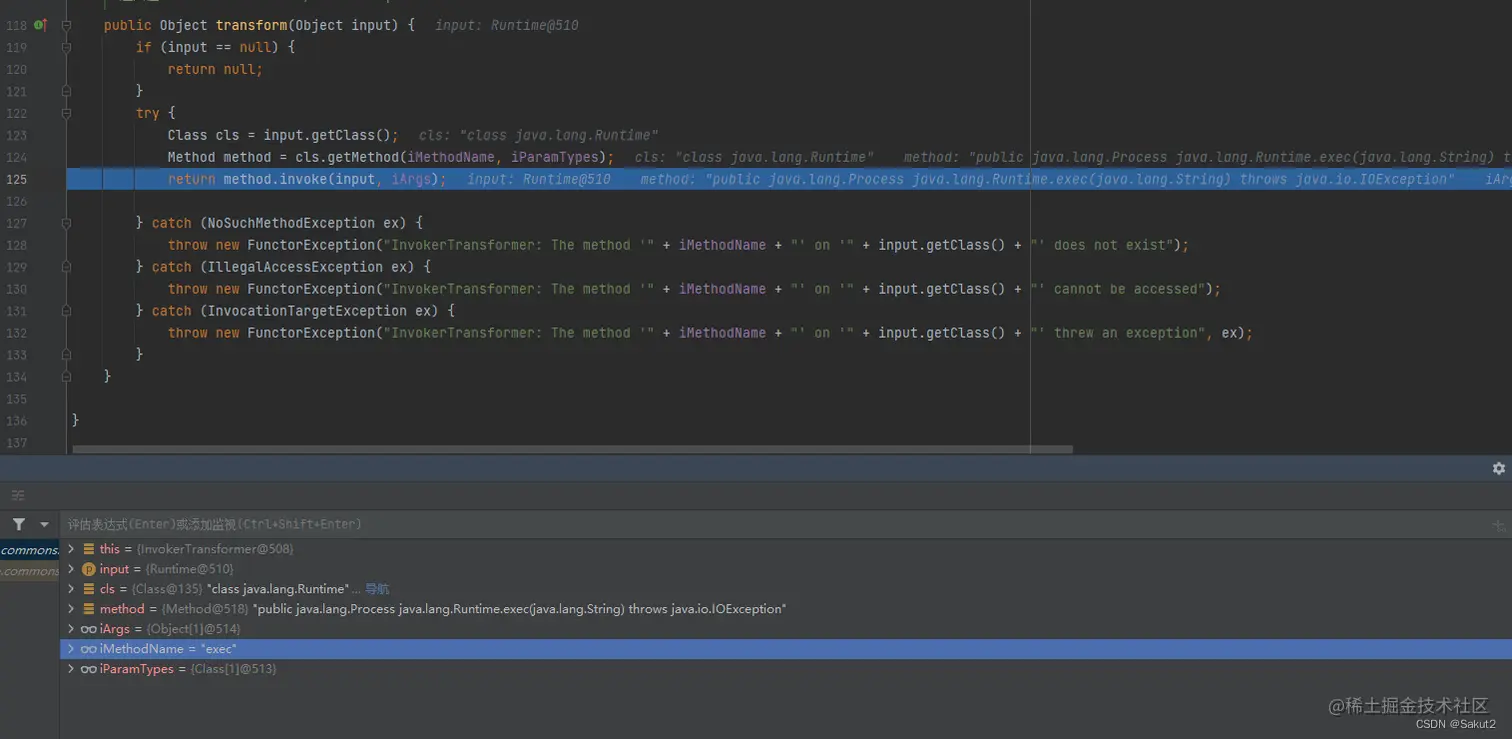Click the local variable icon of 'method'
This screenshot has height=739, width=1512.
pos(89,609)
